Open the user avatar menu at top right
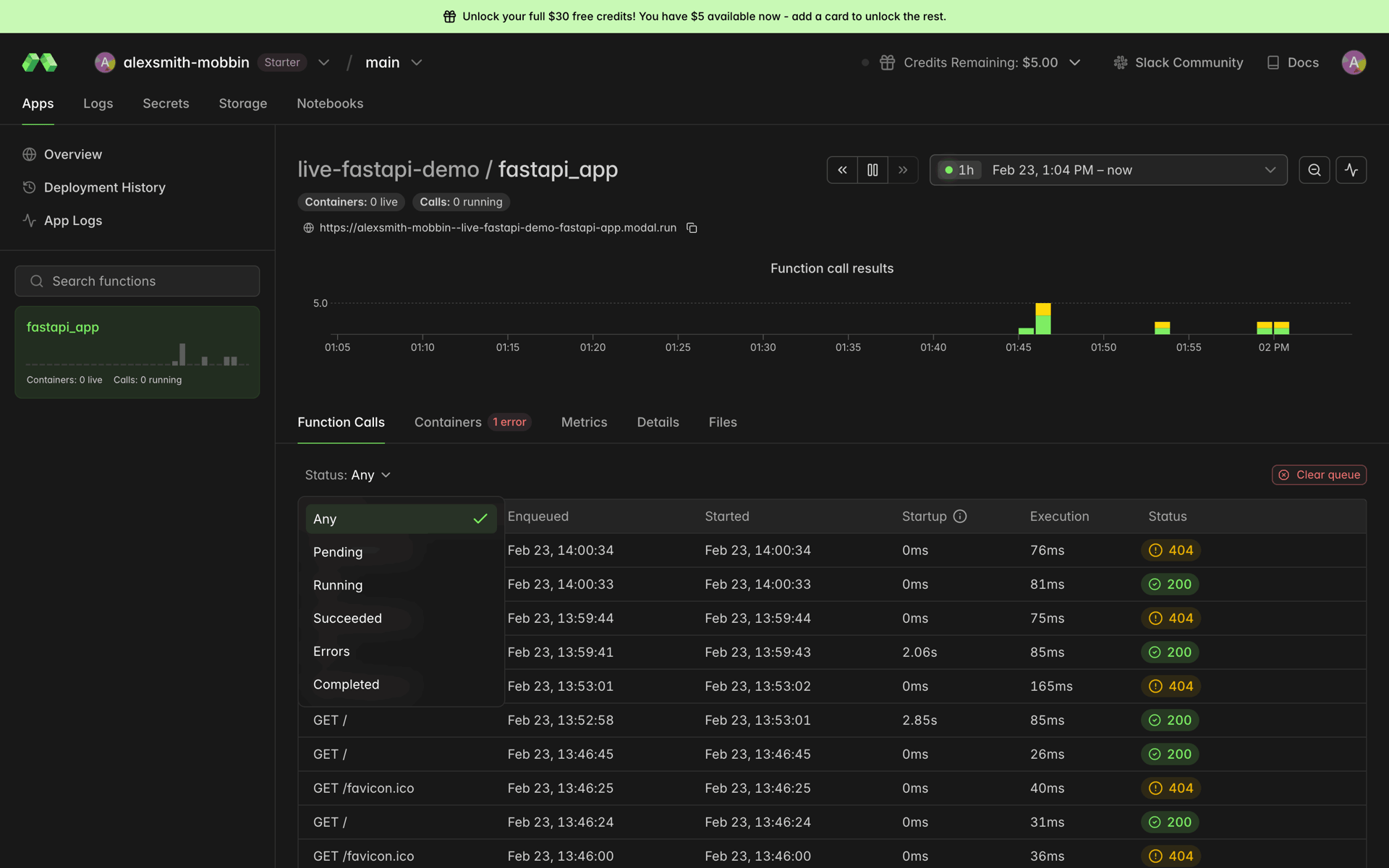The image size is (1389, 868). (x=1354, y=63)
